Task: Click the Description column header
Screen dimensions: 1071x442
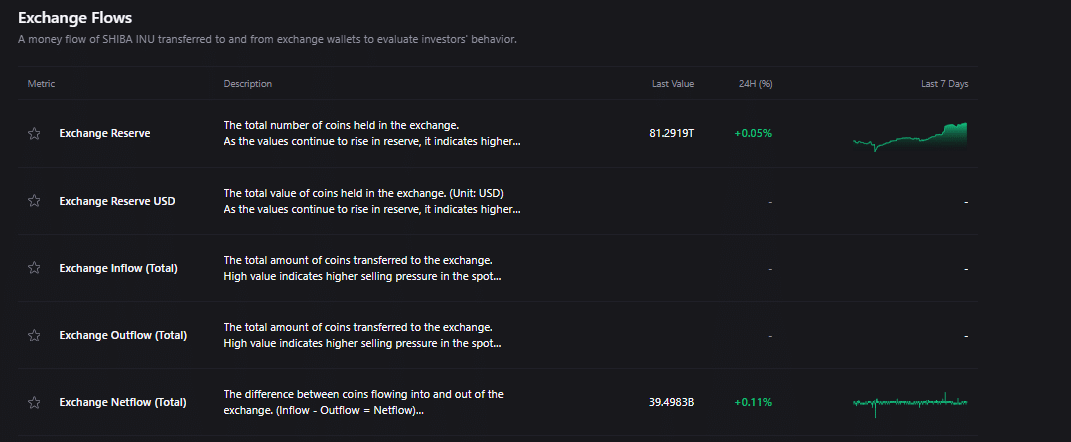Action: coord(247,84)
